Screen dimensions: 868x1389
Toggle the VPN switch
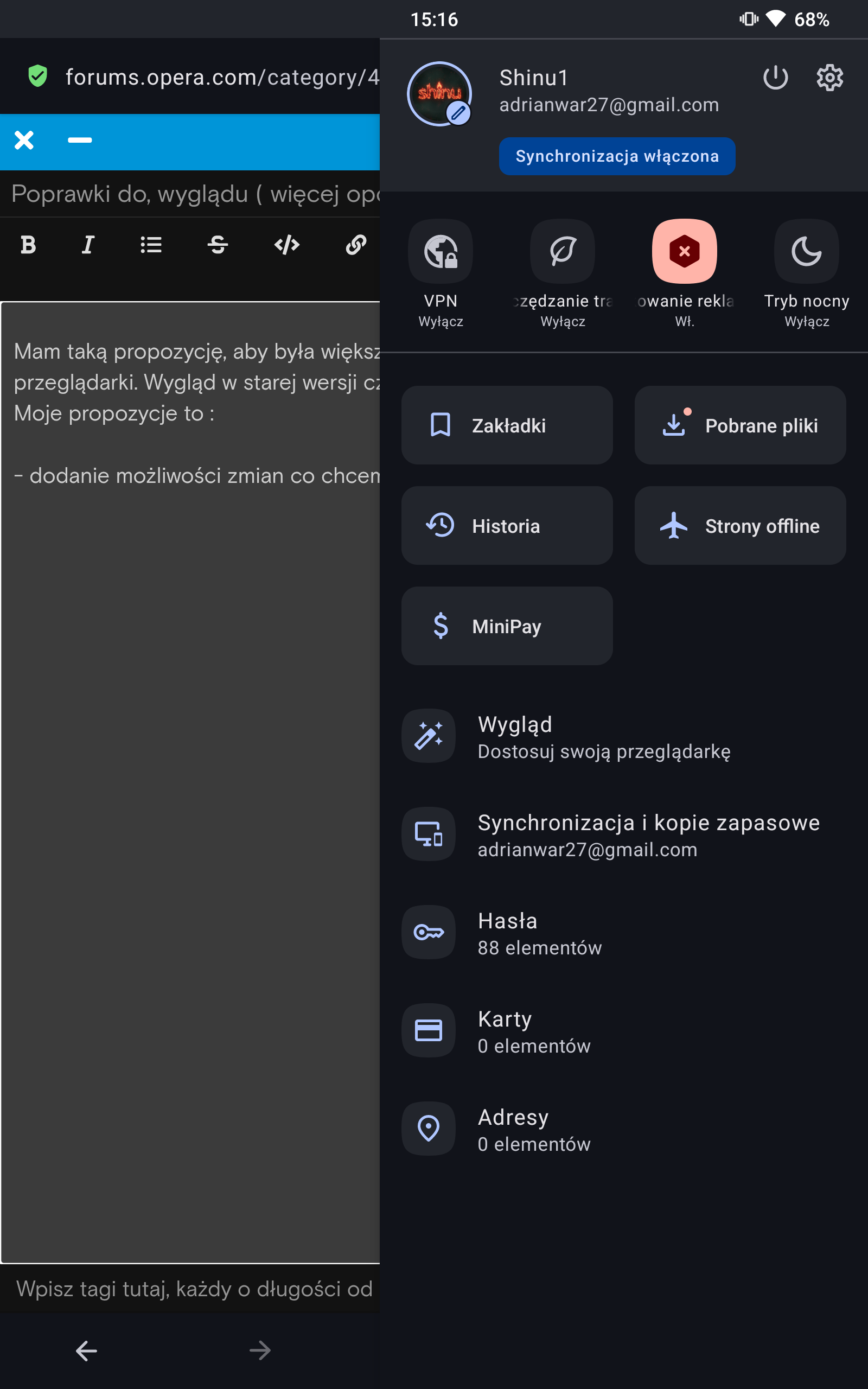pos(441,251)
